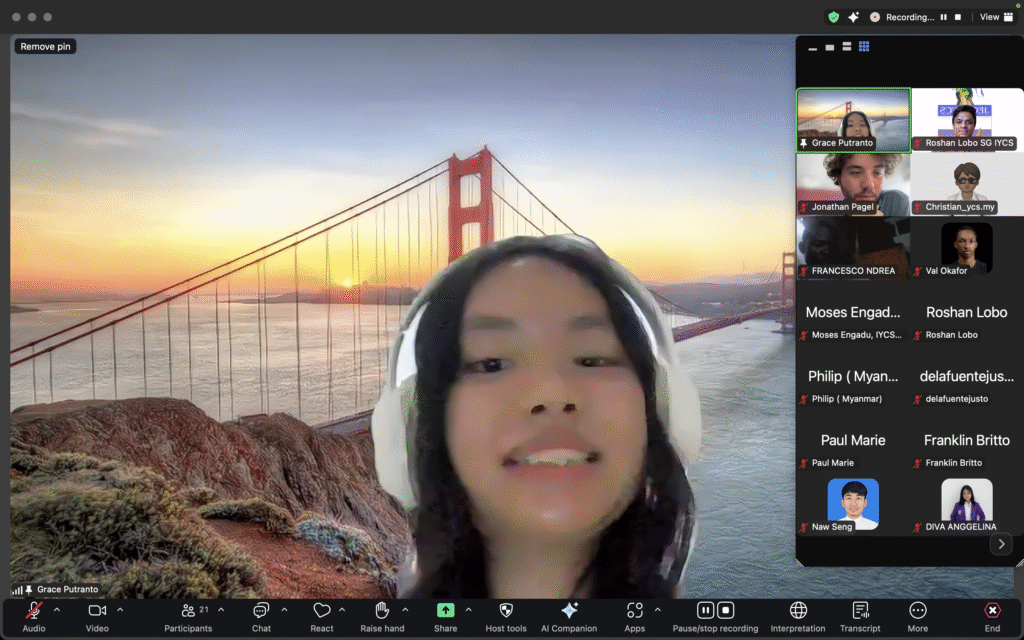The height and width of the screenshot is (640, 1024).
Task: Select Grace Putranto's video thumbnail
Action: pyautogui.click(x=854, y=120)
